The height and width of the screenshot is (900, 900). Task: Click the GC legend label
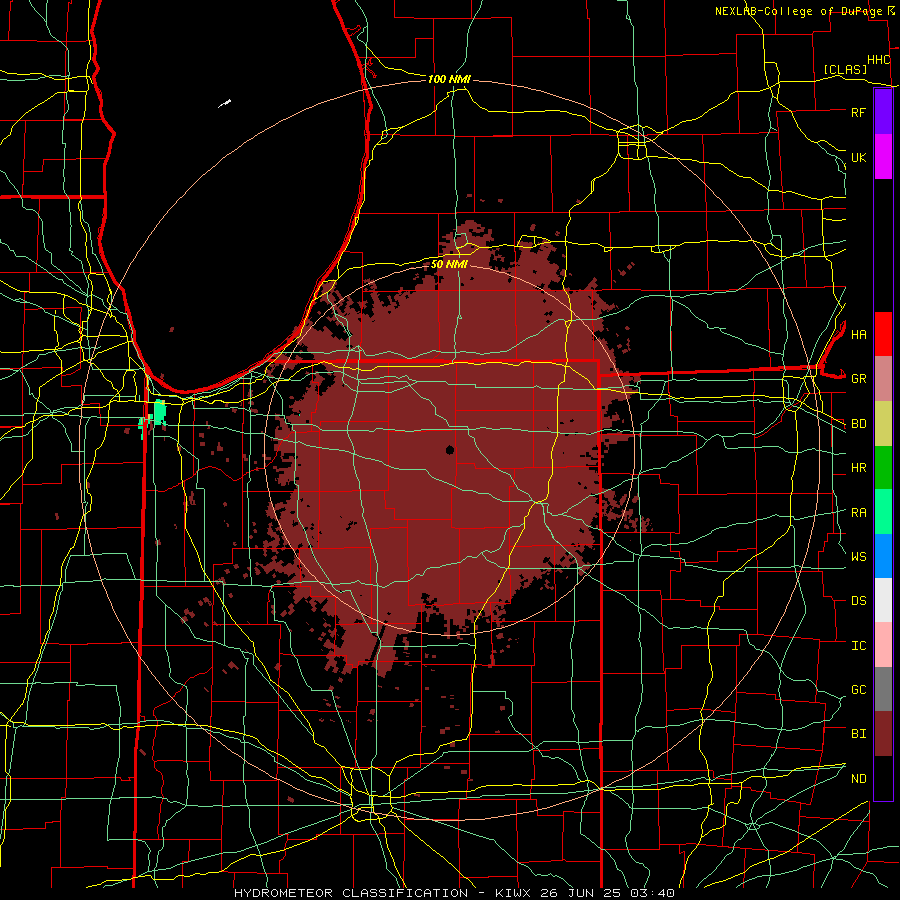pyautogui.click(x=858, y=690)
